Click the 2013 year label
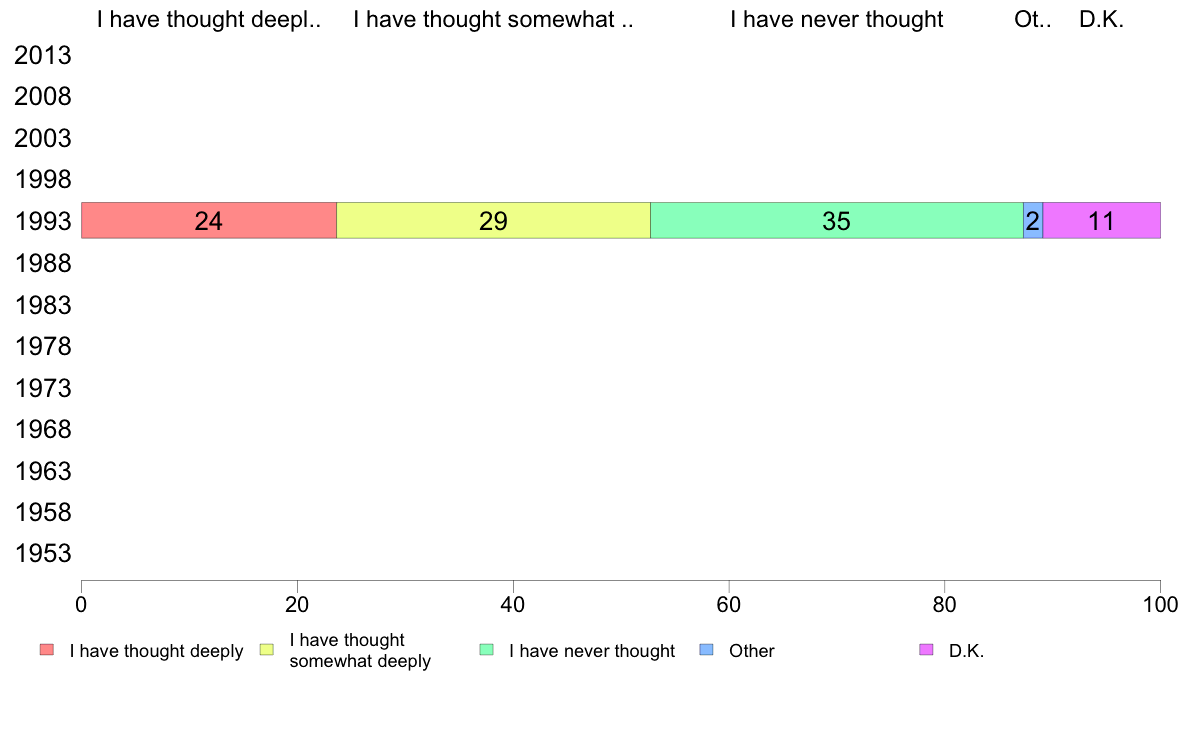Viewport: 1188px width, 736px height. pos(43,55)
